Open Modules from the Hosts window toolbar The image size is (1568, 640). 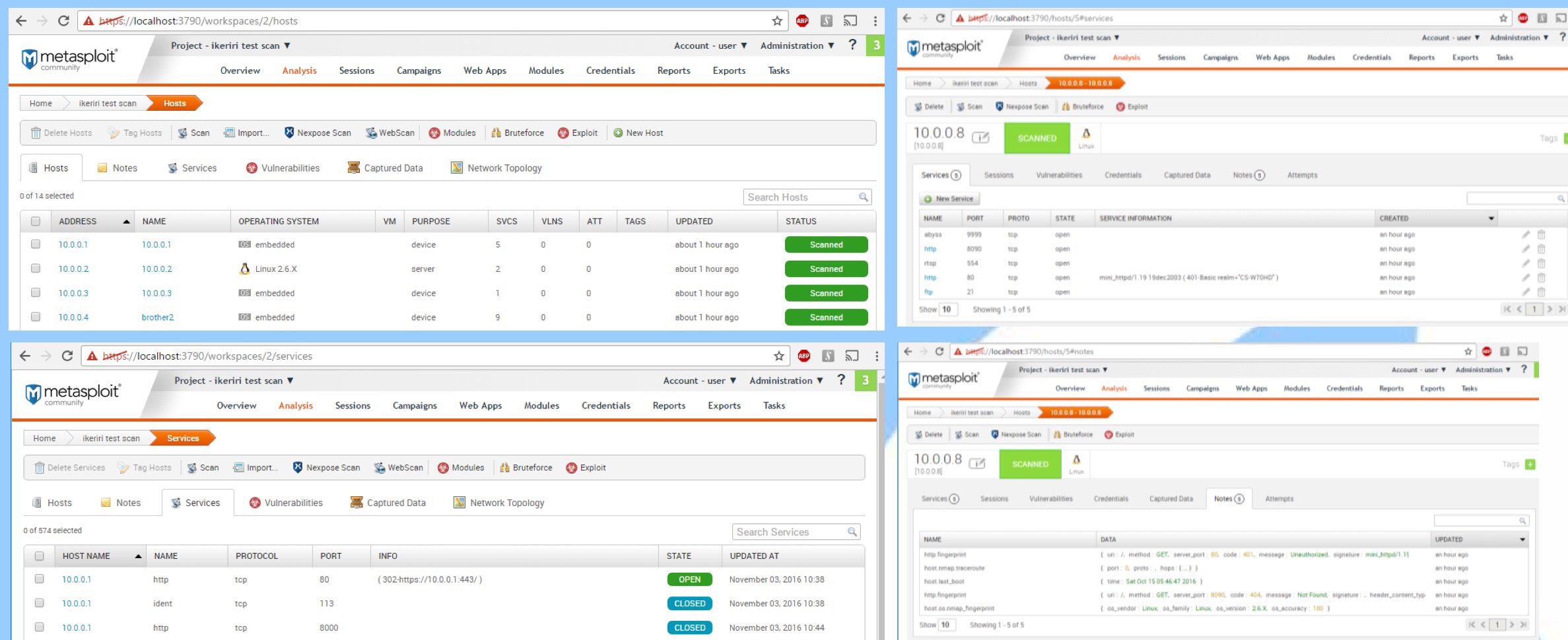pos(452,133)
